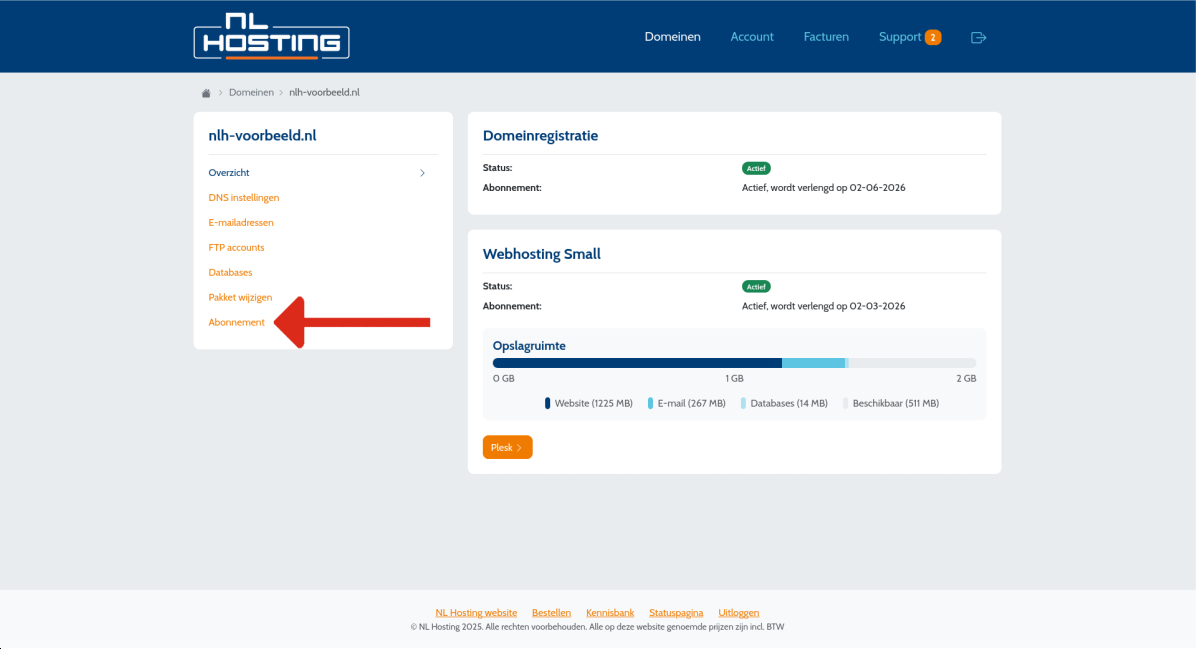1197x649 pixels.
Task: Open the Kennisbank link in the footer
Action: (x=610, y=612)
